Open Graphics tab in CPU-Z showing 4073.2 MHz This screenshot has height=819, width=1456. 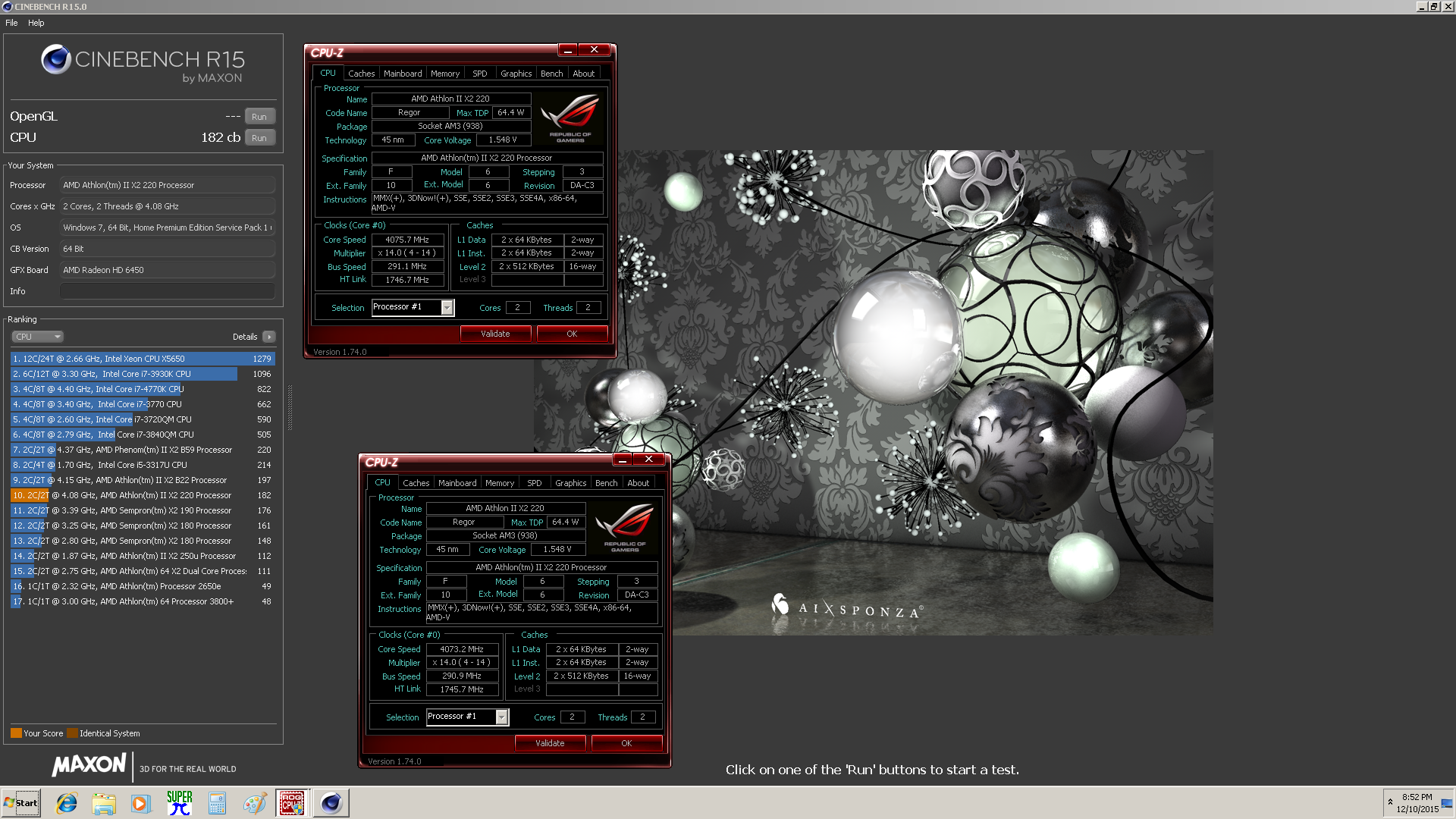pyautogui.click(x=571, y=483)
